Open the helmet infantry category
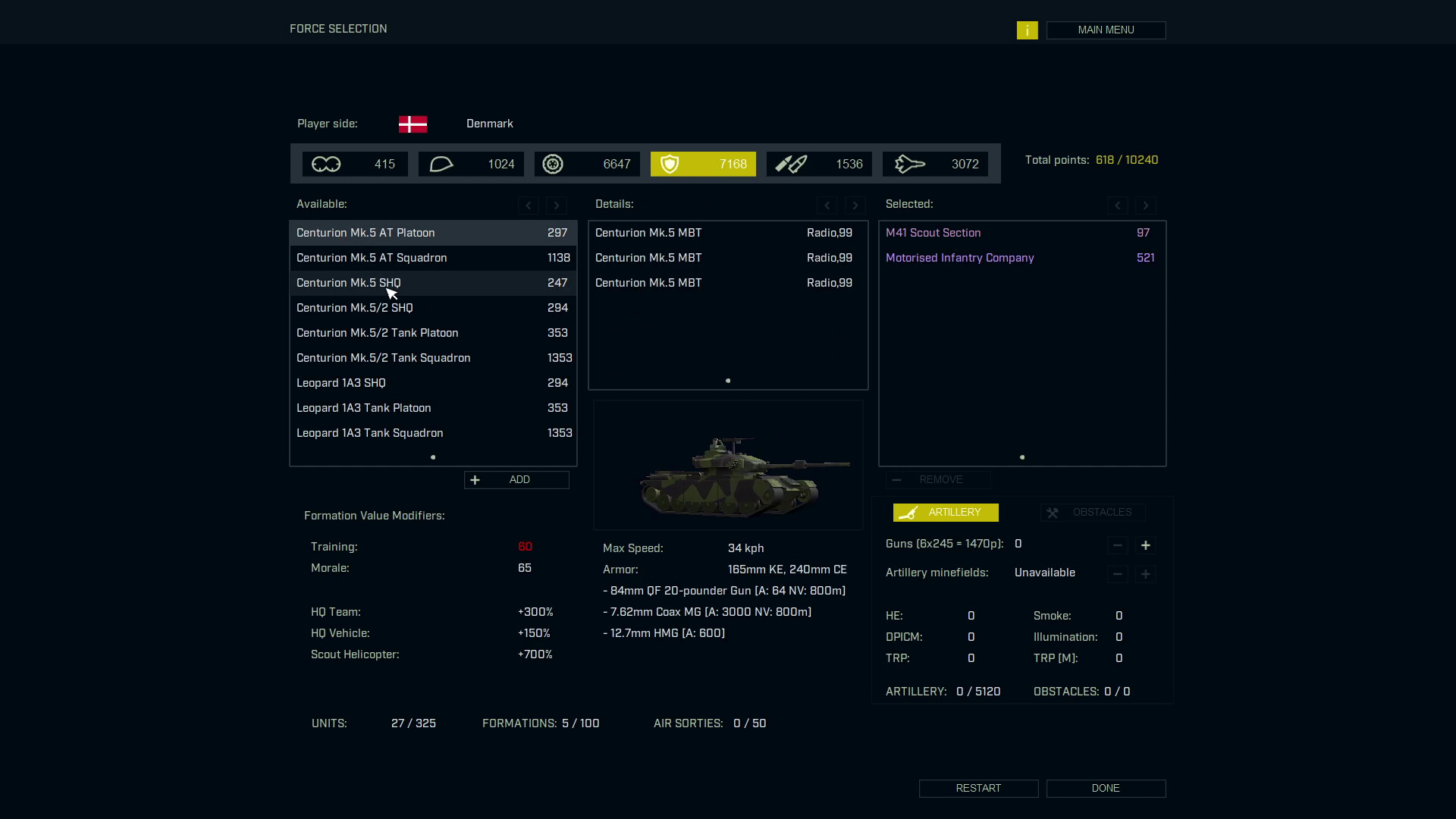The width and height of the screenshot is (1456, 819). pyautogui.click(x=441, y=164)
